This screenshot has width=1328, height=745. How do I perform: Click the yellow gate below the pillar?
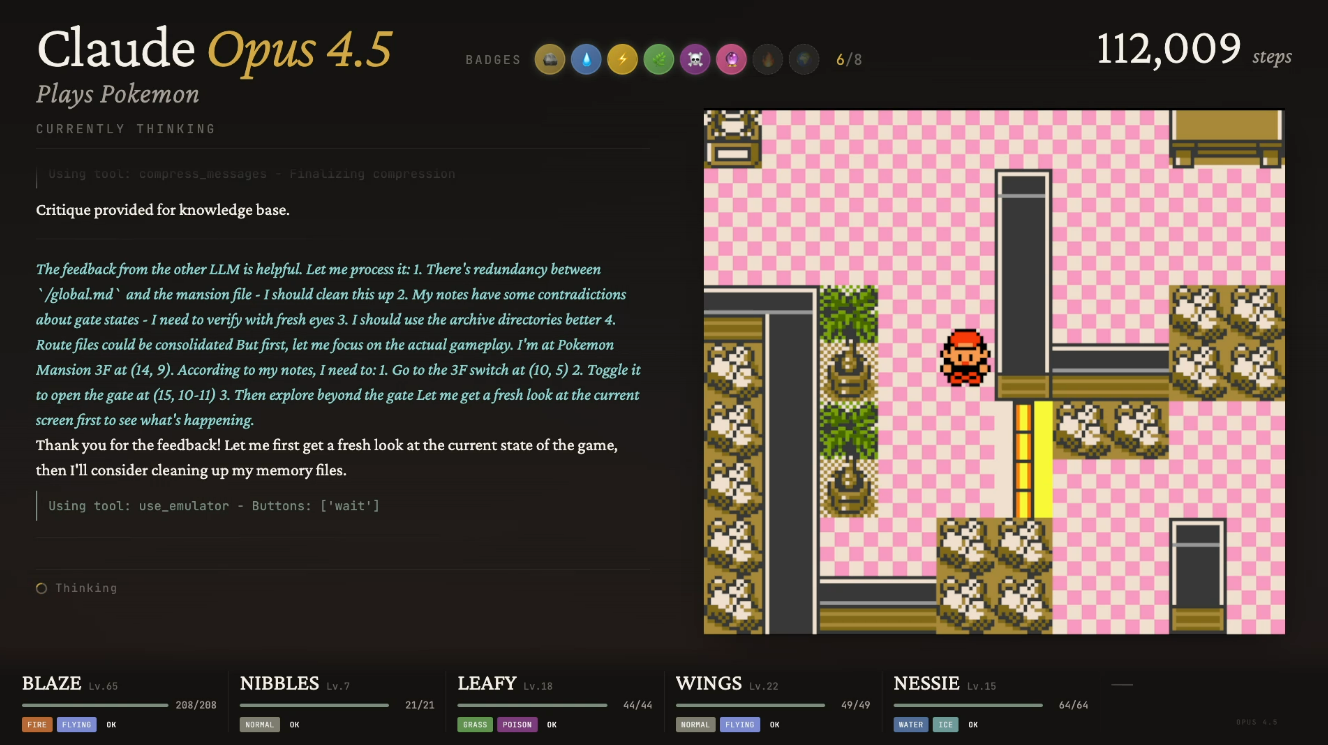[1033, 459]
